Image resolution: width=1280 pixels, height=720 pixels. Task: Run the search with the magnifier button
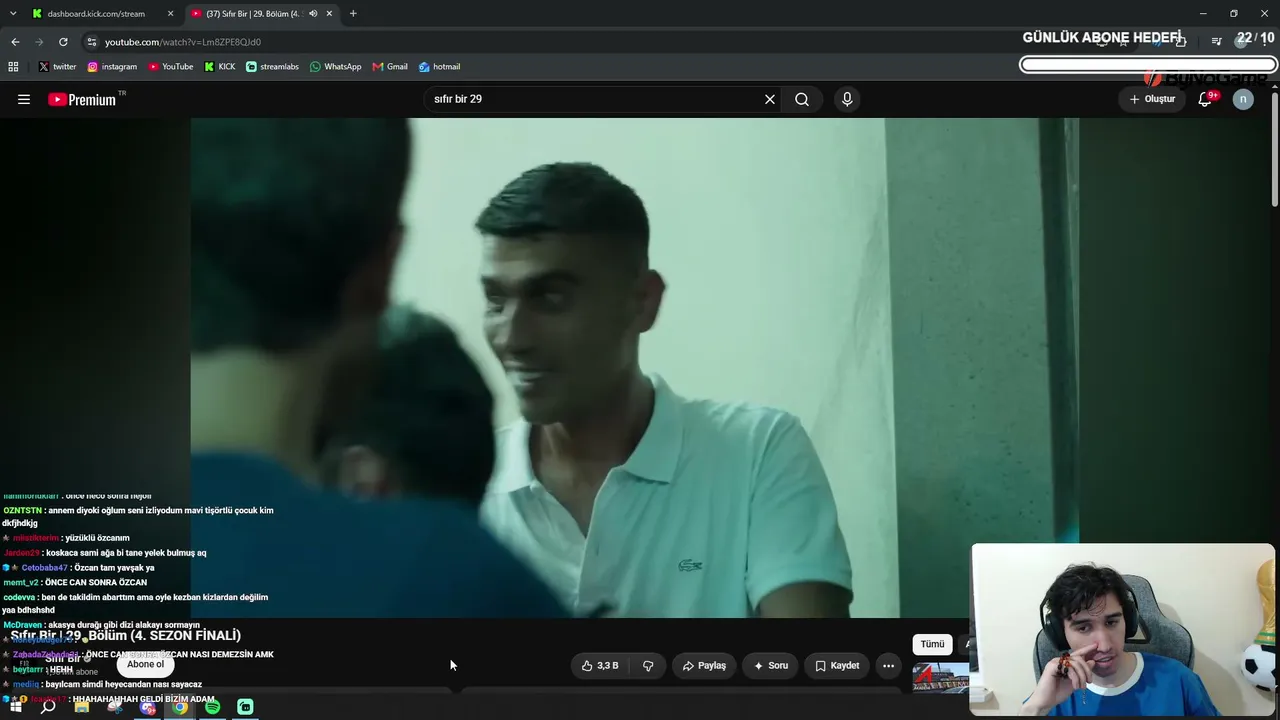pyautogui.click(x=802, y=99)
